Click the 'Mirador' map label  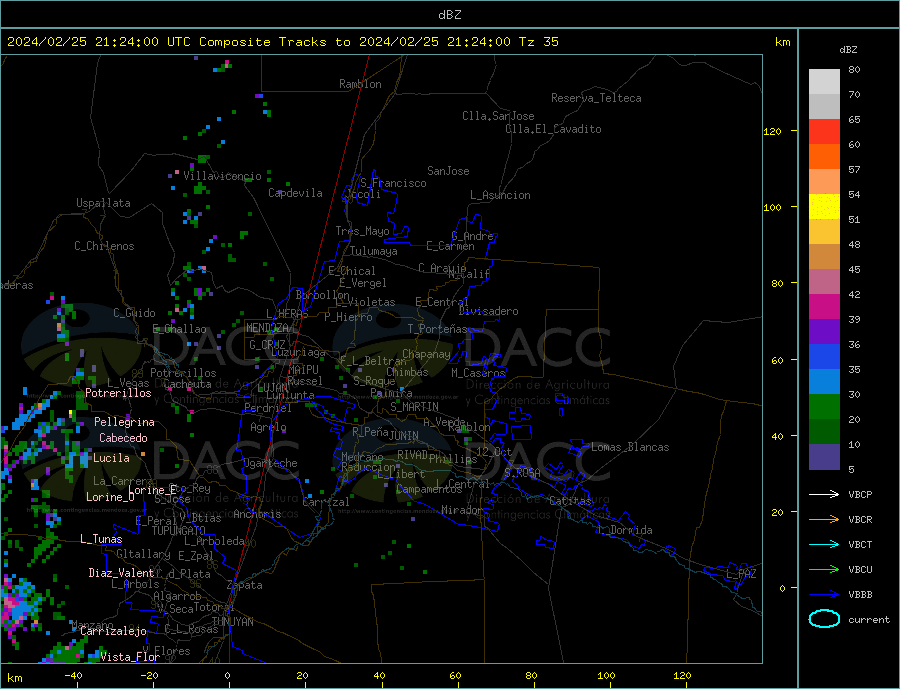pyautogui.click(x=462, y=510)
